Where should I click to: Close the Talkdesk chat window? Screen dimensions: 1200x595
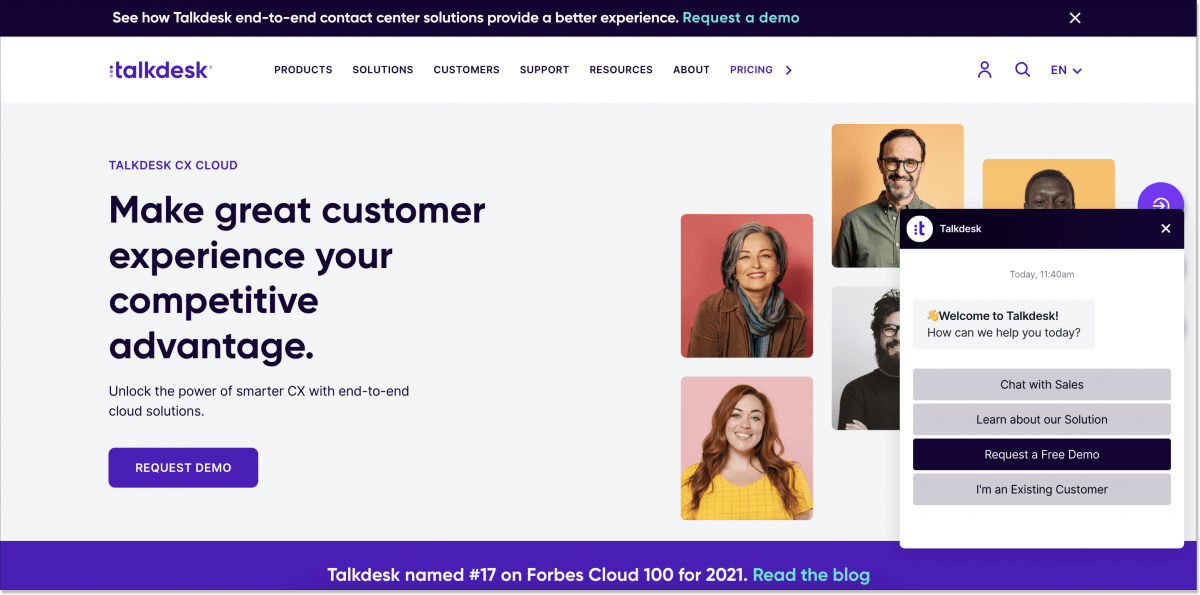click(x=1165, y=228)
